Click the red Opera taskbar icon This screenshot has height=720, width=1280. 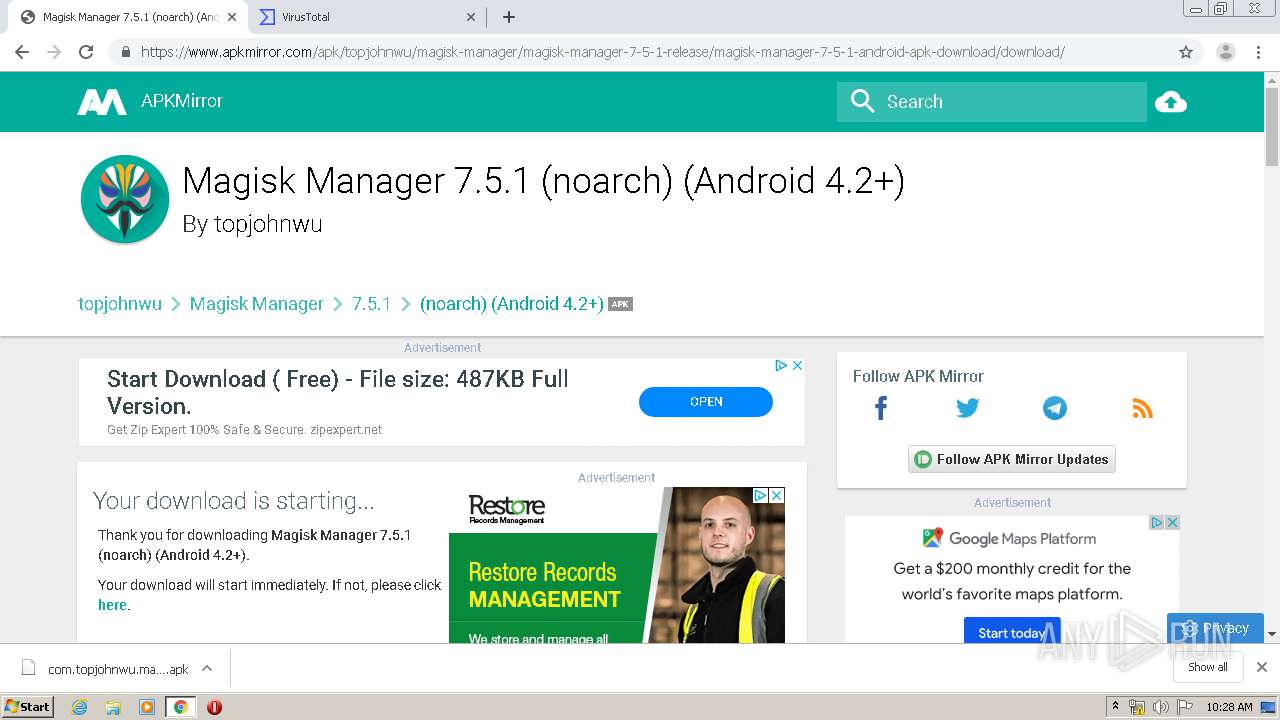tap(214, 707)
